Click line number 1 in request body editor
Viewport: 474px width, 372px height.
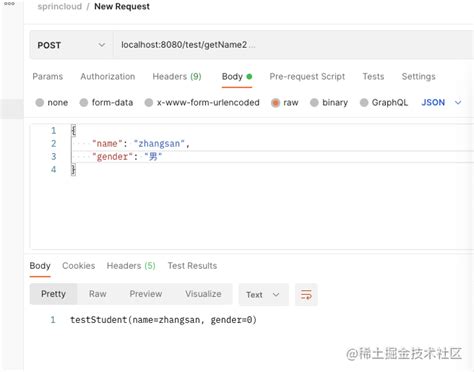53,130
